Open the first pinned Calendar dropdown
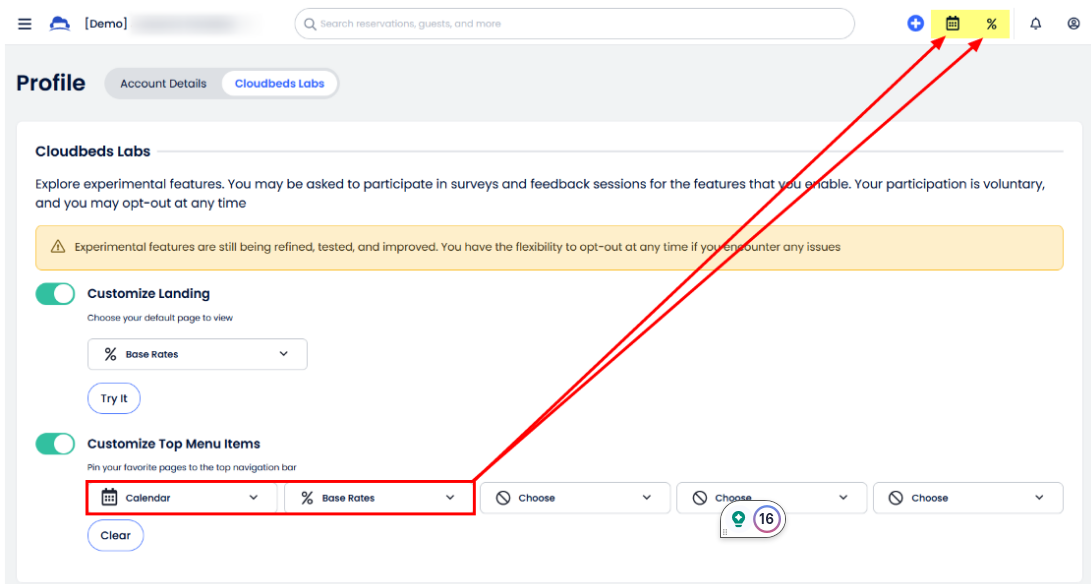1091x584 pixels. [182, 498]
